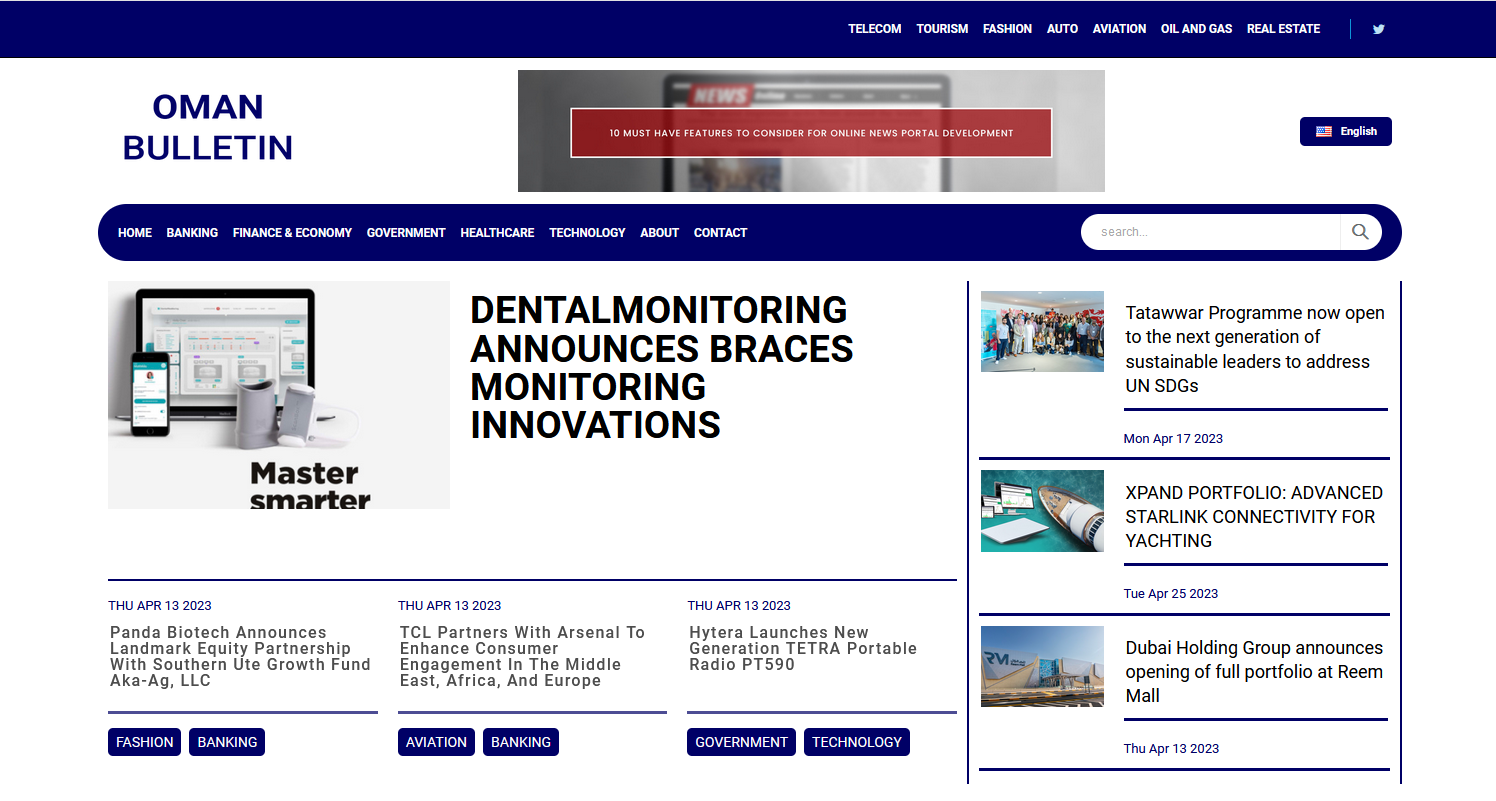Visit the Oil and Gas category

[1196, 29]
